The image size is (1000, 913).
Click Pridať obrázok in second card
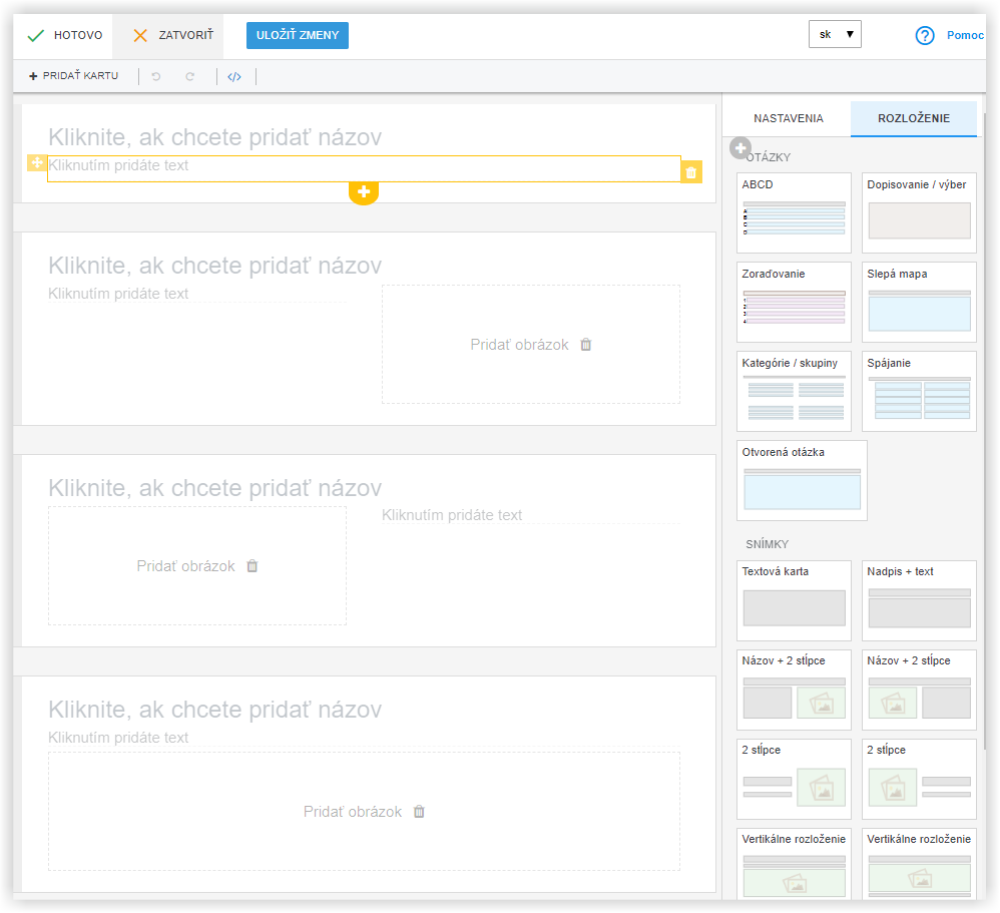click(519, 345)
